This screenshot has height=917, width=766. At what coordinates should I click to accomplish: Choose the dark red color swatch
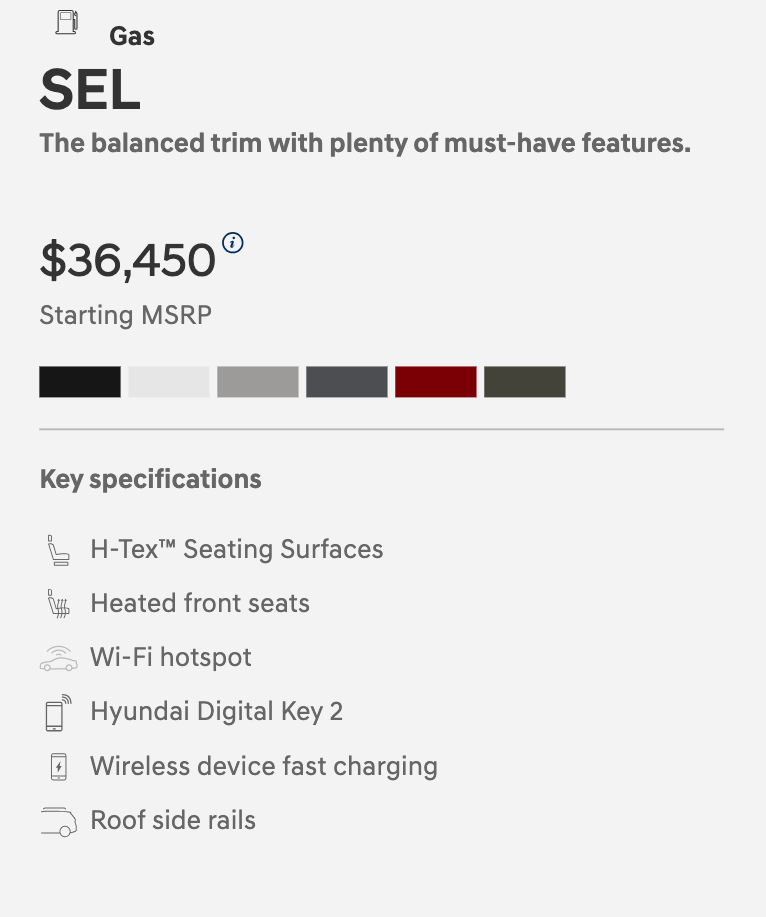[x=436, y=382]
